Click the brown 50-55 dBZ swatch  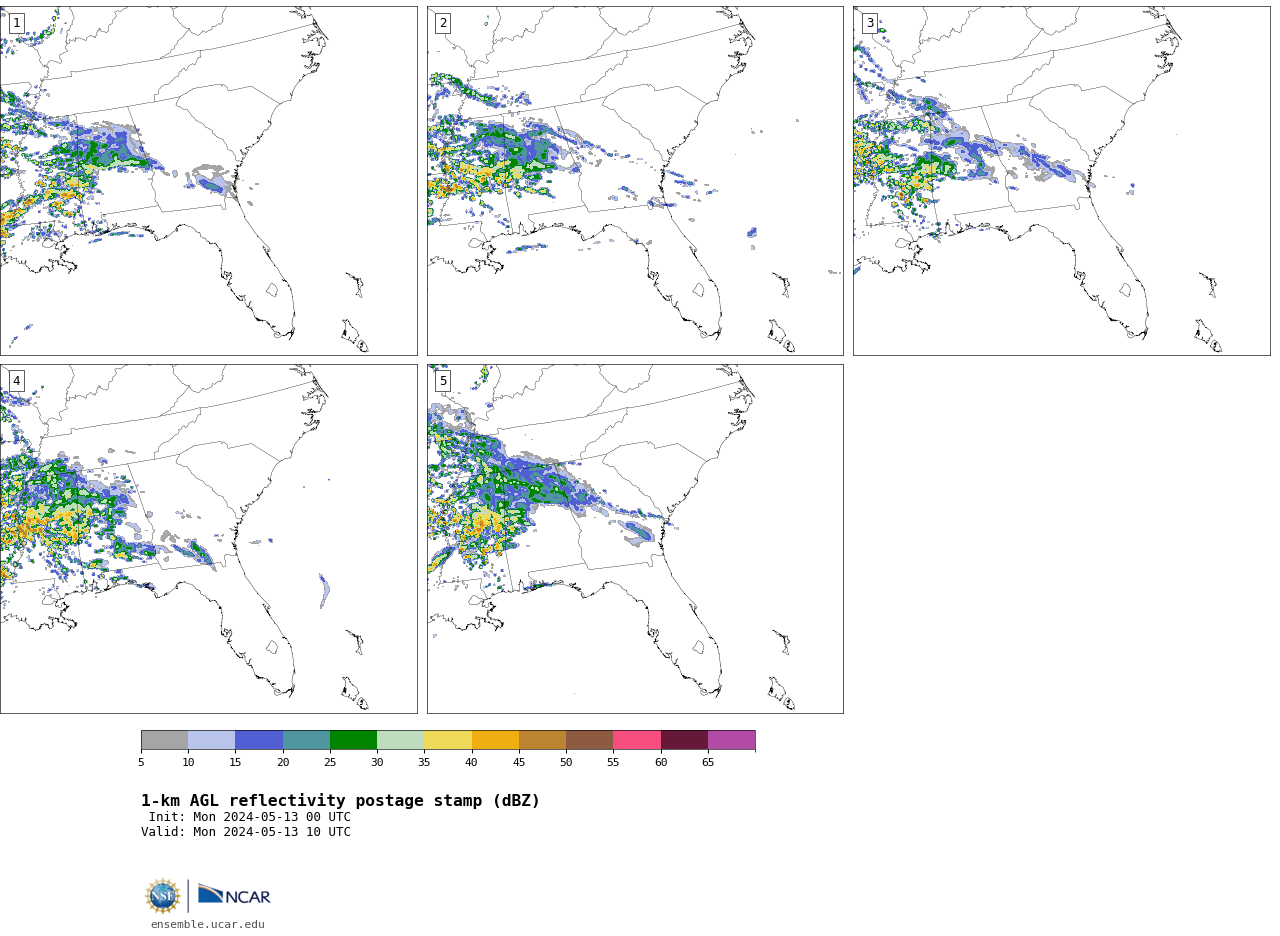(x=589, y=740)
